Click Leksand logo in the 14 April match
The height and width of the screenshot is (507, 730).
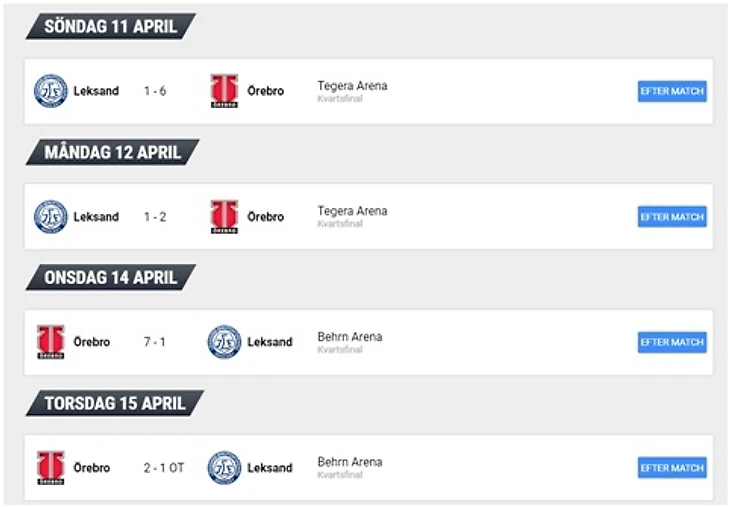[224, 342]
